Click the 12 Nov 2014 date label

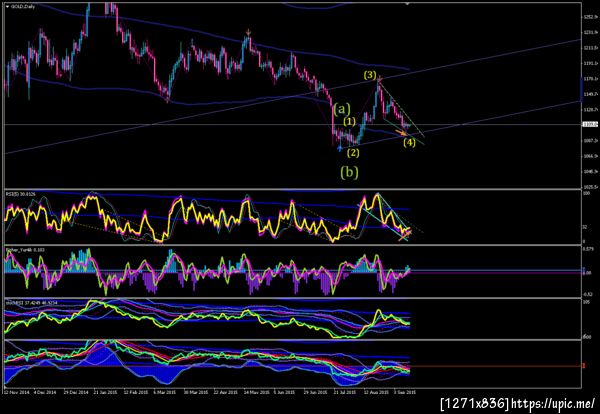click(15, 392)
